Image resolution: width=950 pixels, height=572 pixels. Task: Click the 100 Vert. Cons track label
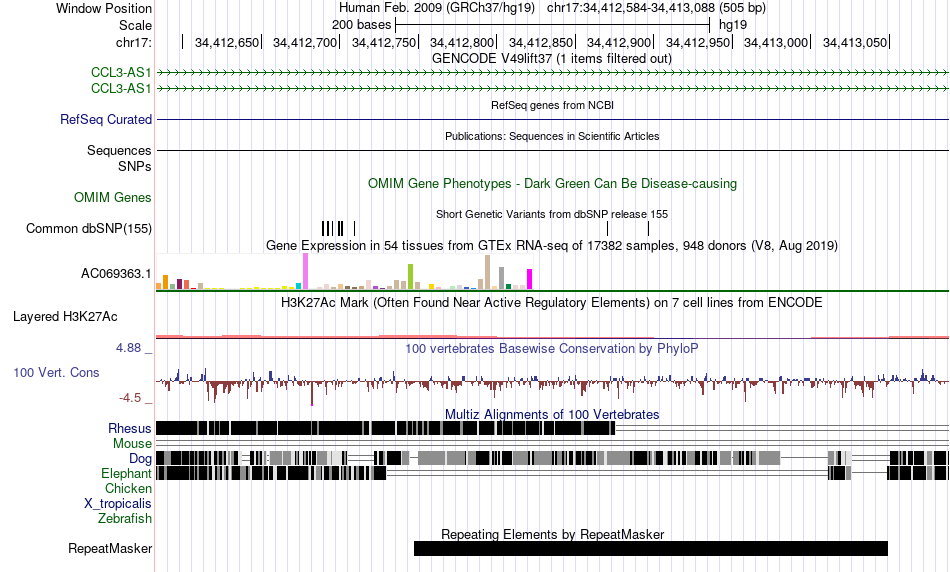click(x=56, y=373)
